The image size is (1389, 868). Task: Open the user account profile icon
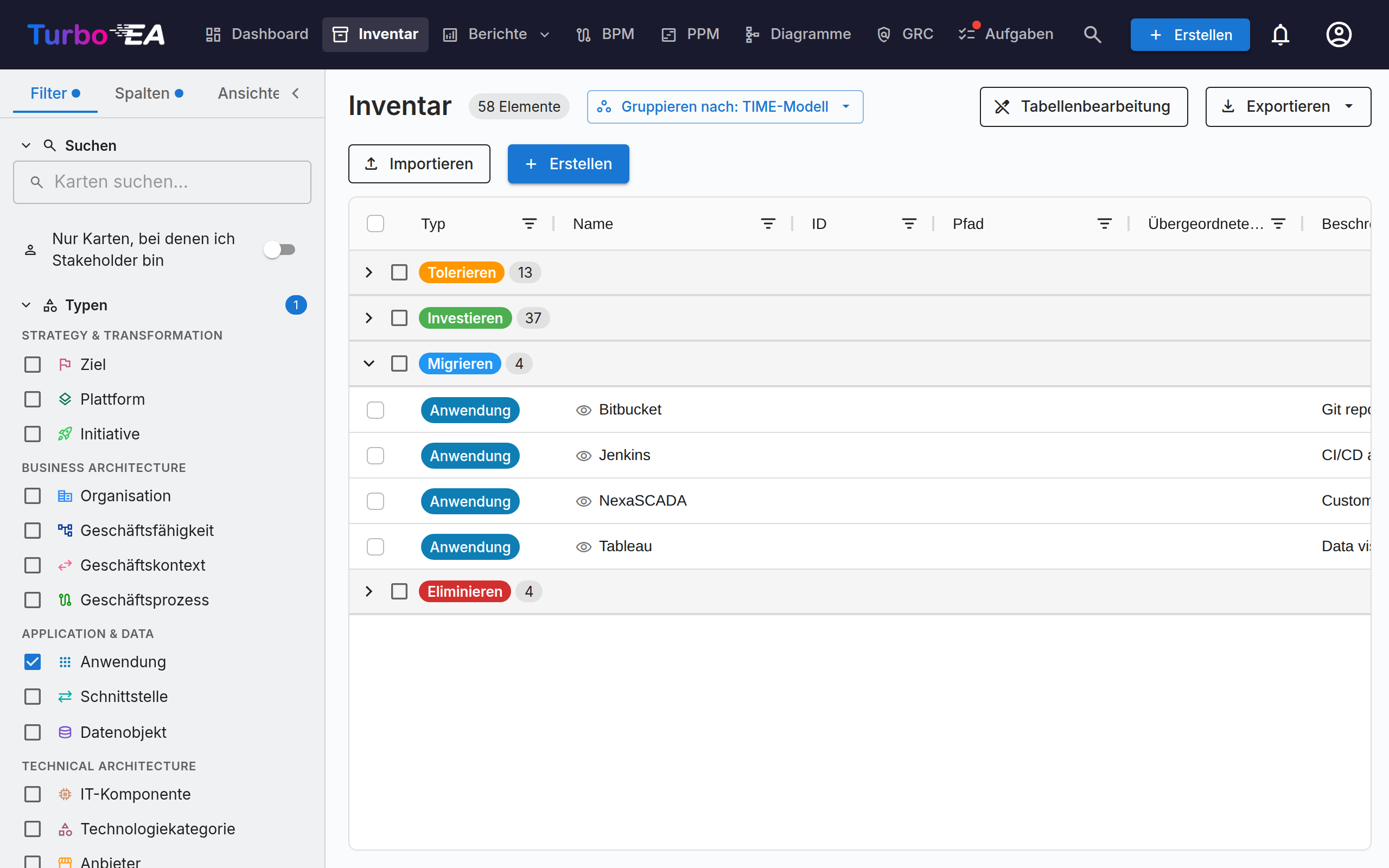(x=1339, y=34)
